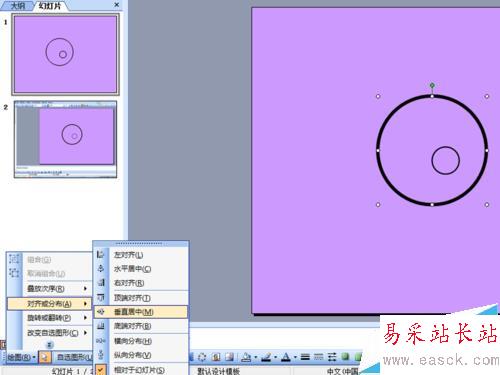The image size is (500, 375).
Task: Toggle 相对于幻灯片(S) checked option
Action: [141, 370]
